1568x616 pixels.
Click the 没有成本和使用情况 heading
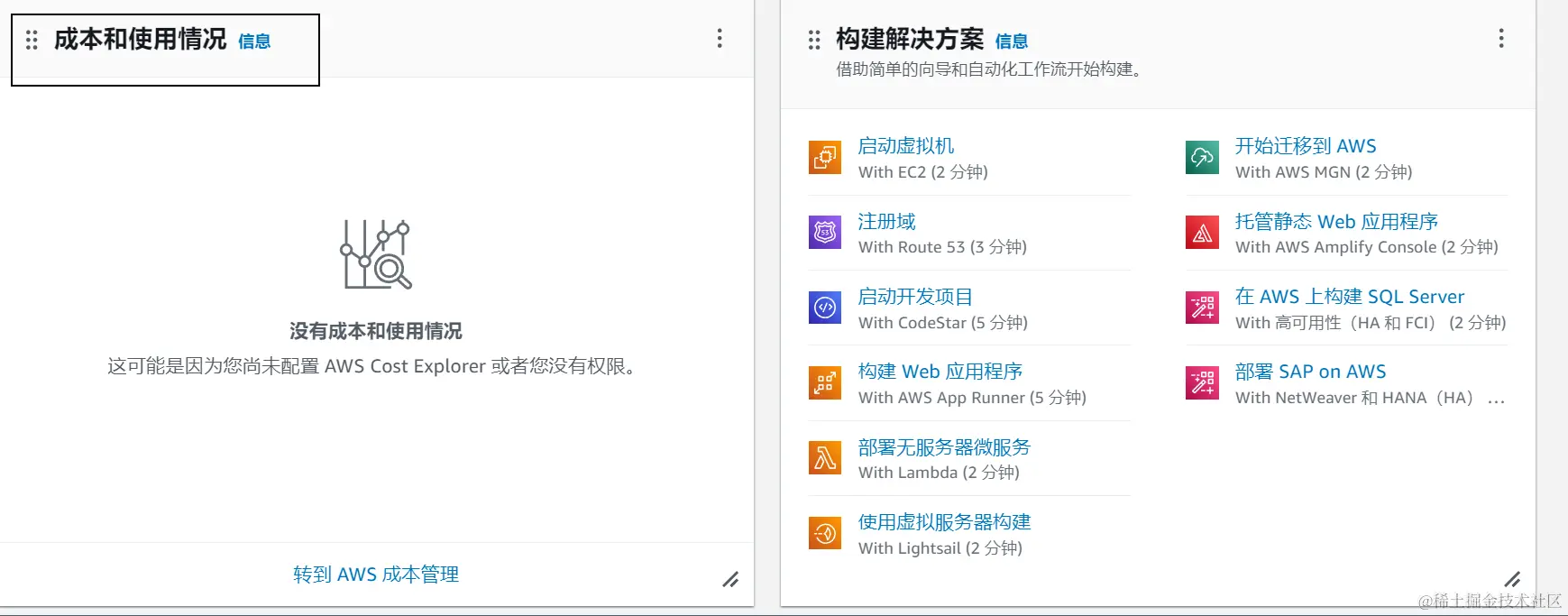(x=376, y=331)
